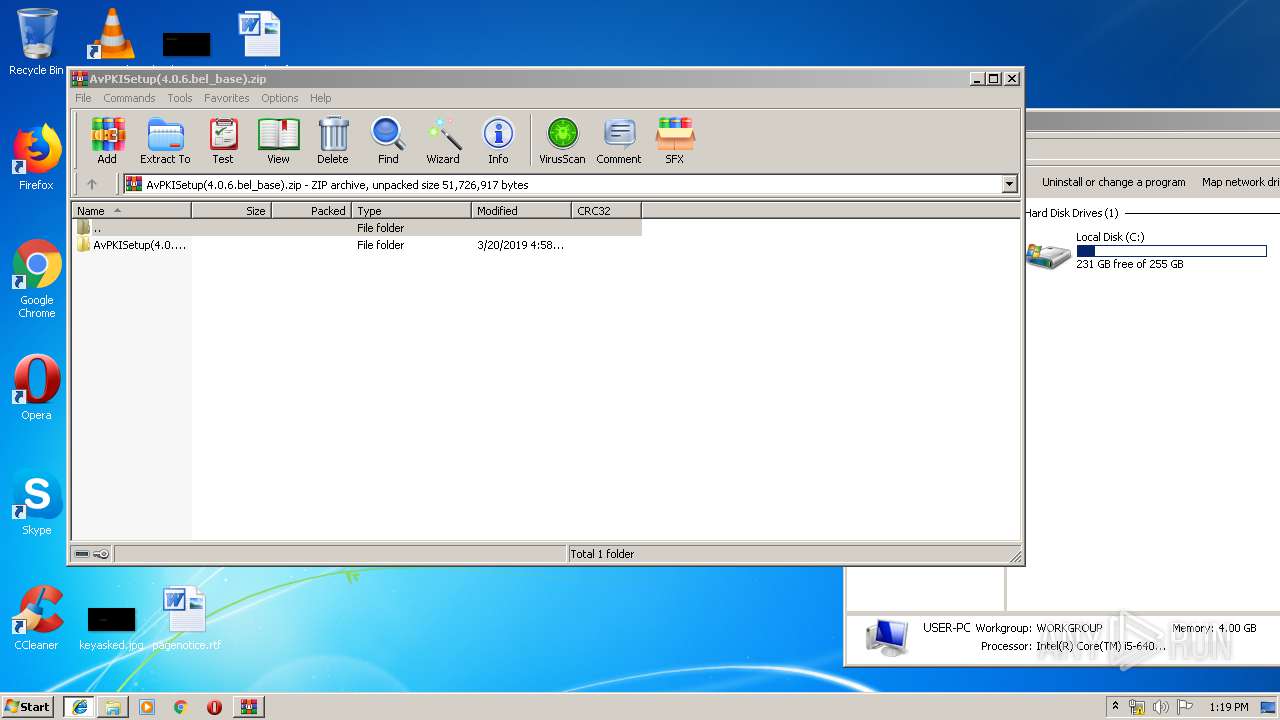Click the CCleaner desktop icon
The image size is (1280, 720).
(x=36, y=618)
